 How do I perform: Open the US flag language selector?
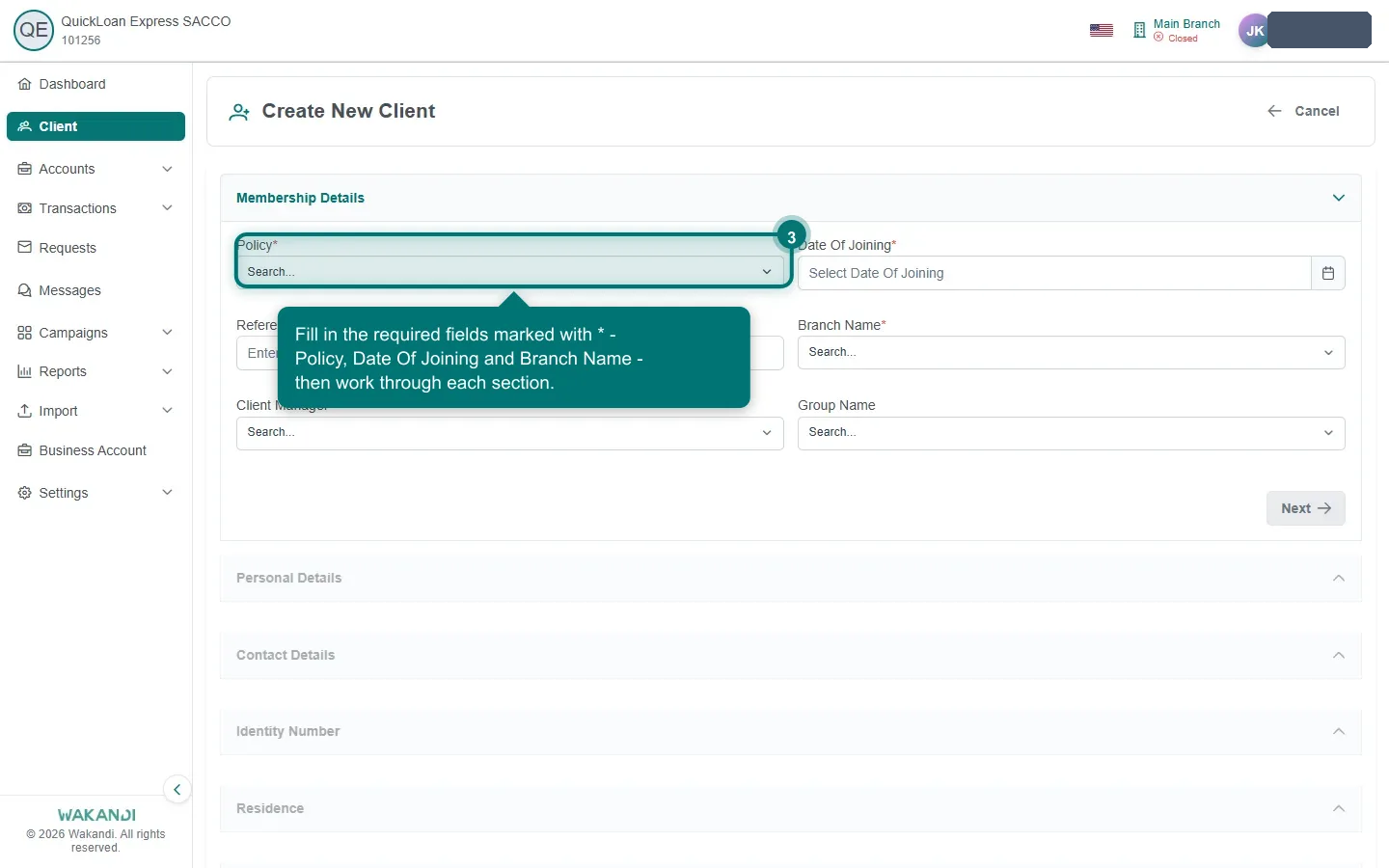pyautogui.click(x=1102, y=30)
